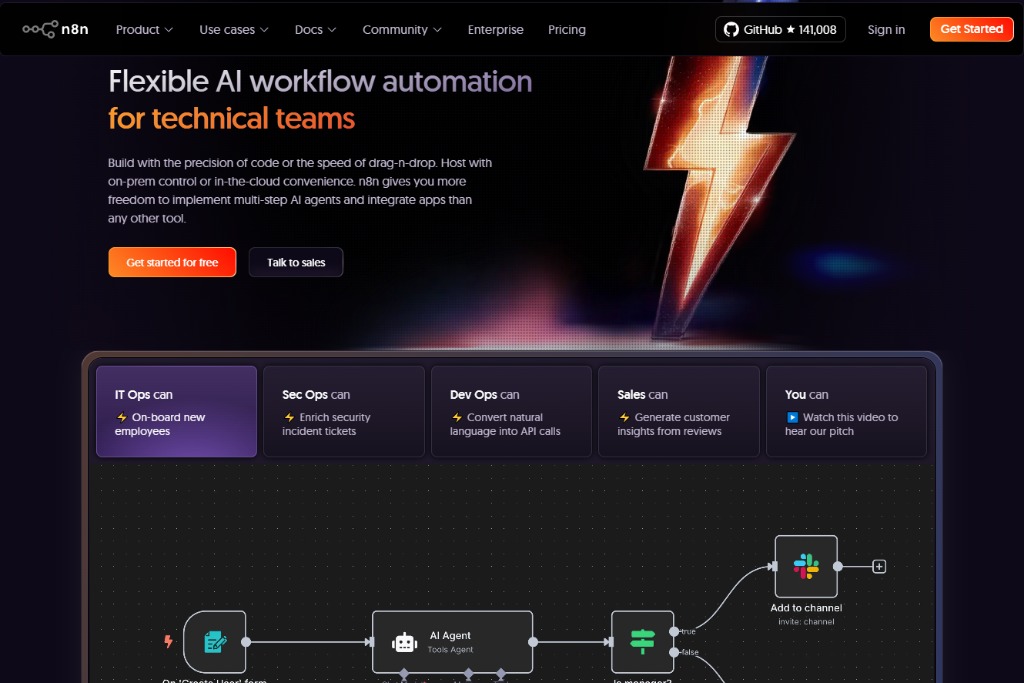
Task: Switch to the Sec Ops can tab
Action: point(343,411)
